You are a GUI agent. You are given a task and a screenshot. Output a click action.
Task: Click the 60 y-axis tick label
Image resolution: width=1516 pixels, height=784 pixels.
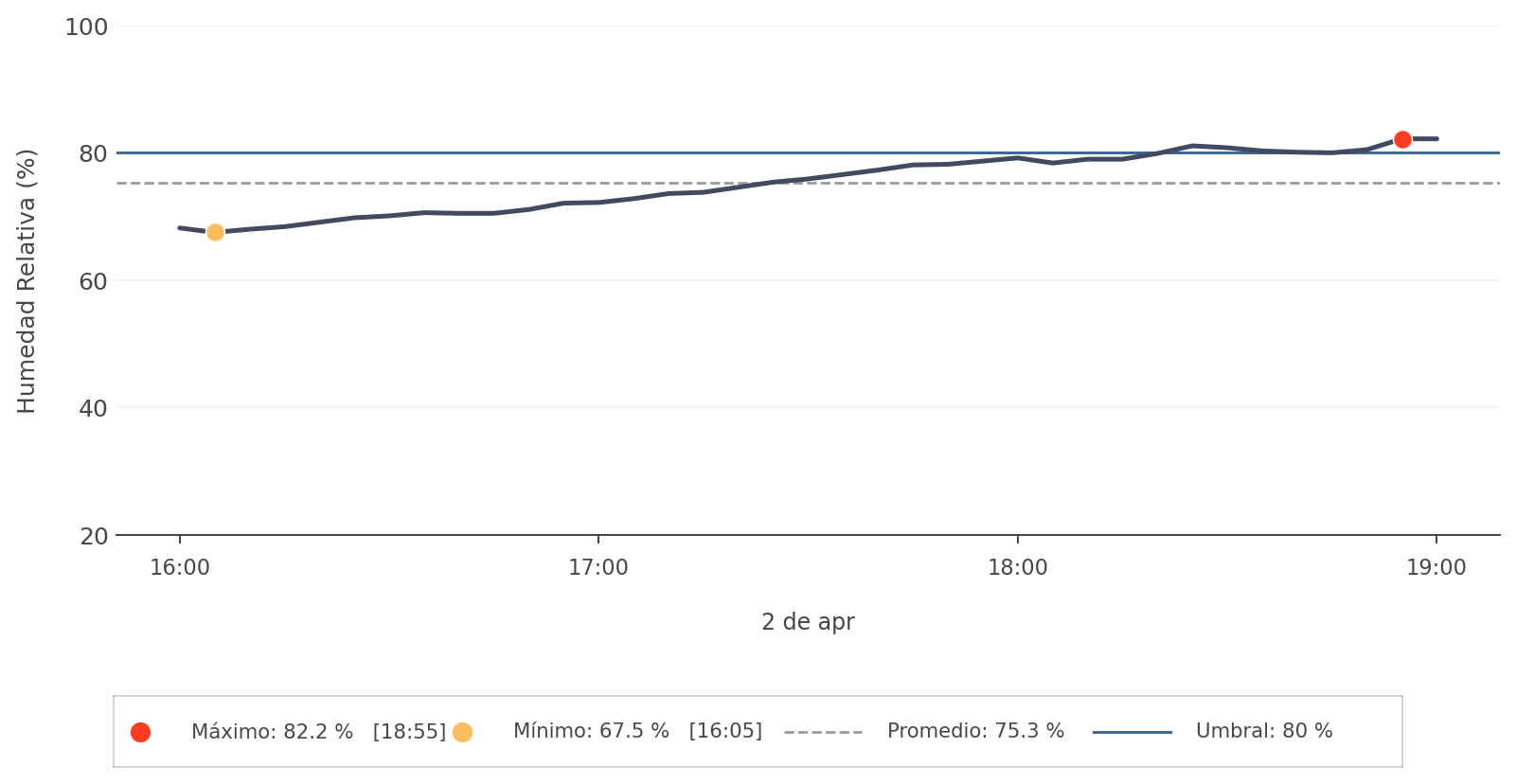point(93,281)
